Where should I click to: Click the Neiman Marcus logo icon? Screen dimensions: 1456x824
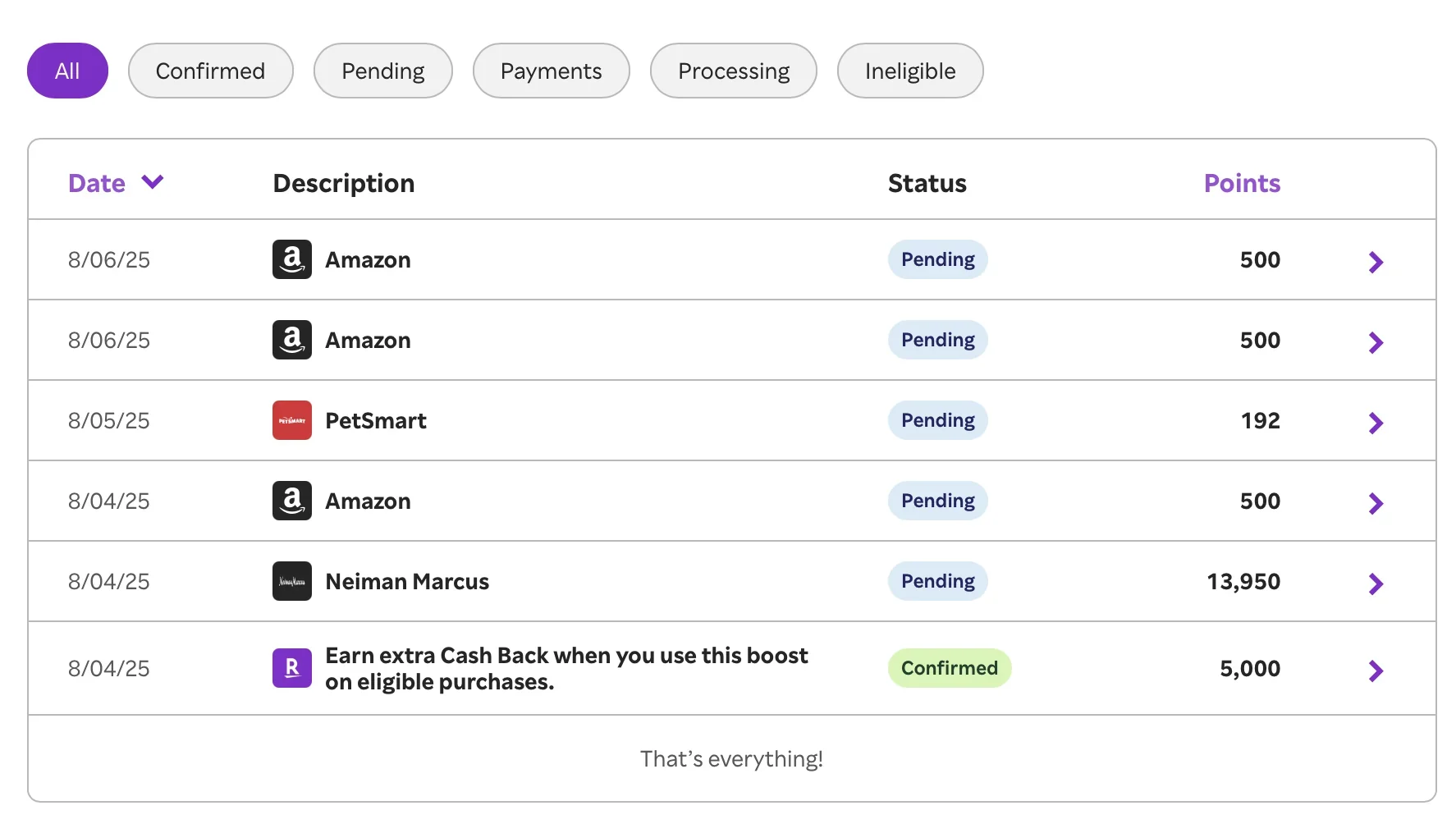pos(291,581)
